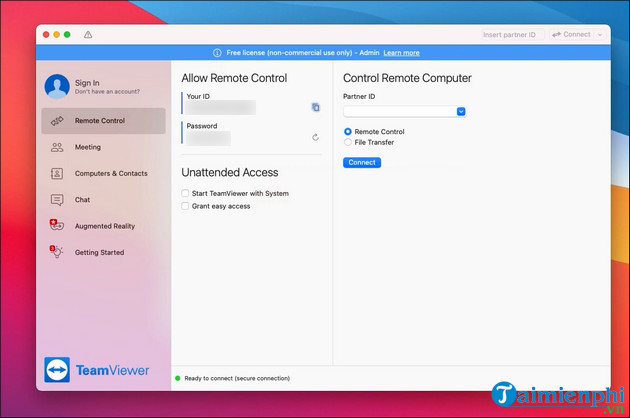
Task: Click the info icon in license banner
Action: pyautogui.click(x=217, y=53)
